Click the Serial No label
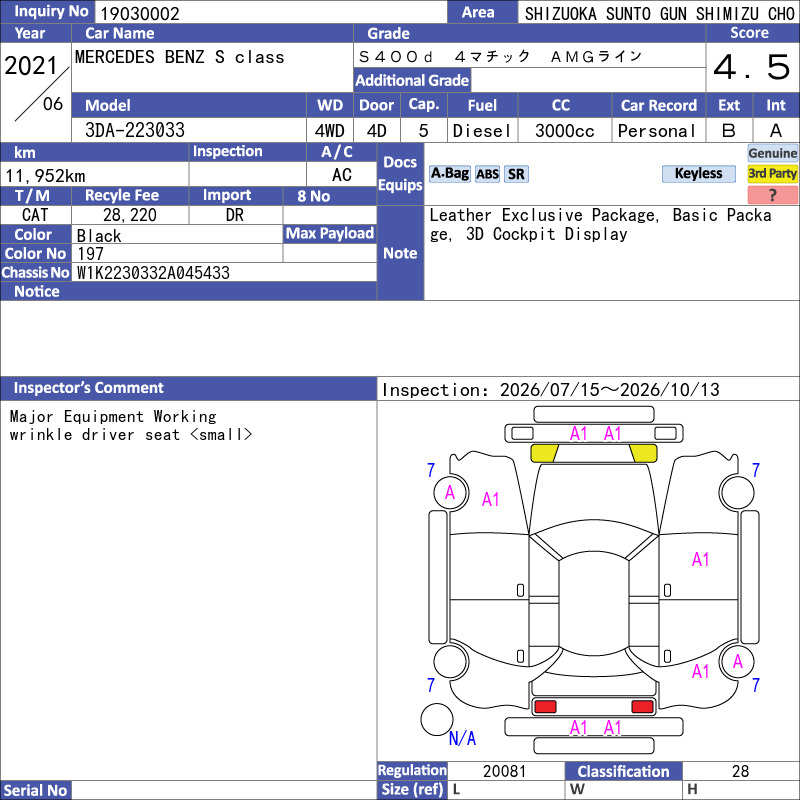The height and width of the screenshot is (800, 800). coord(35,790)
